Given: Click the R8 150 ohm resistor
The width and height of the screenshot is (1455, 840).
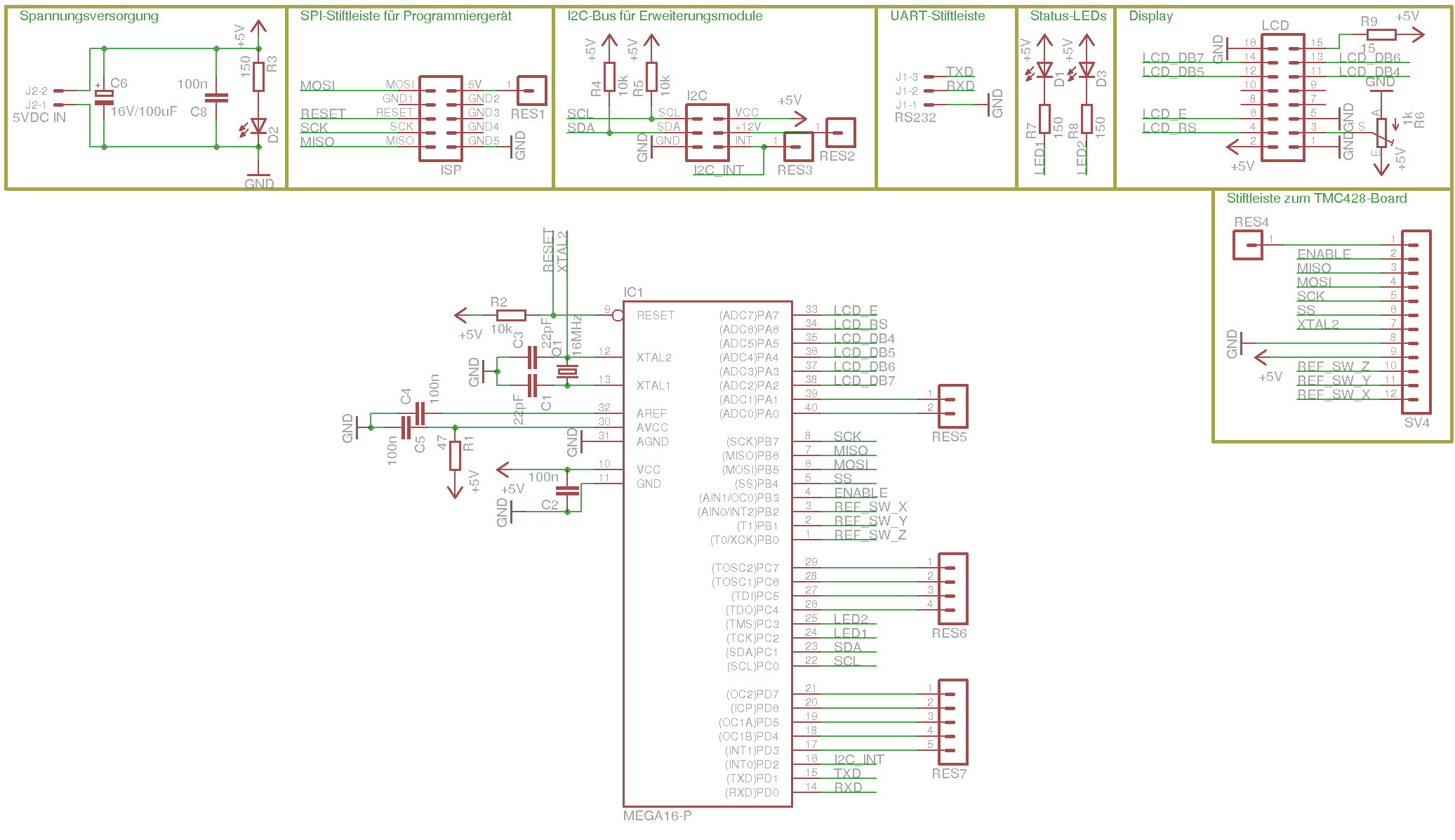Looking at the screenshot, I should tap(1087, 119).
